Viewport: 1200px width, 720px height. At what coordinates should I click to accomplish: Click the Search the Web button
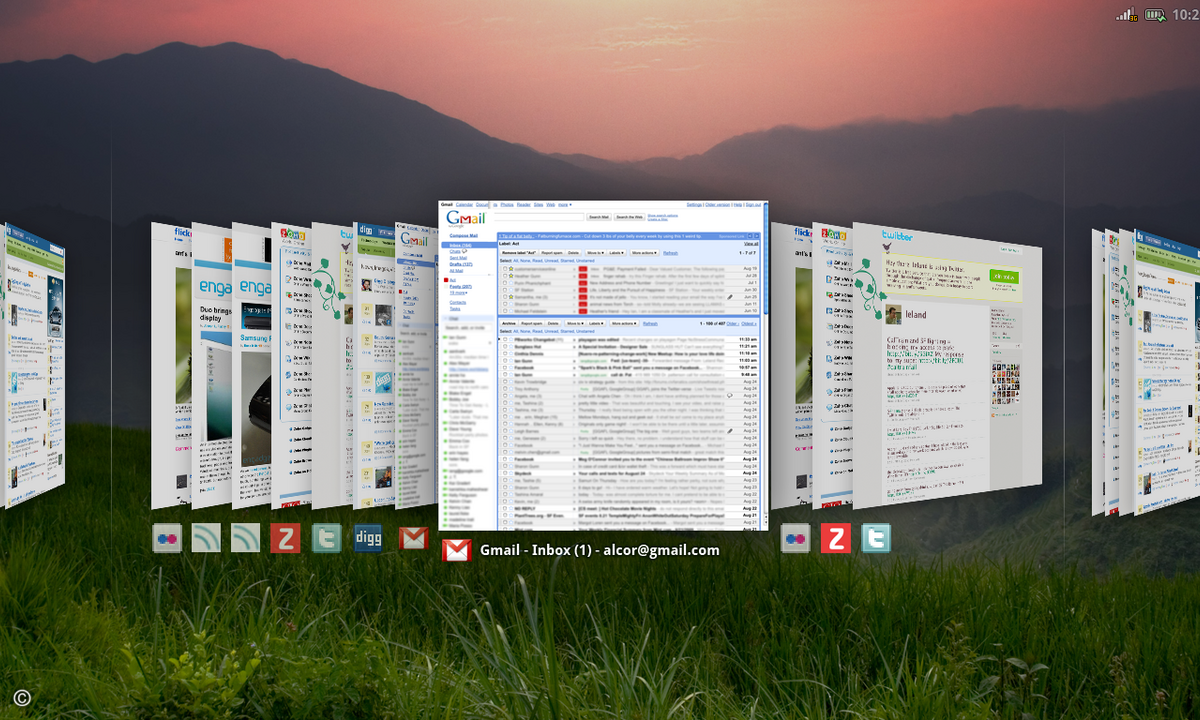tap(629, 217)
